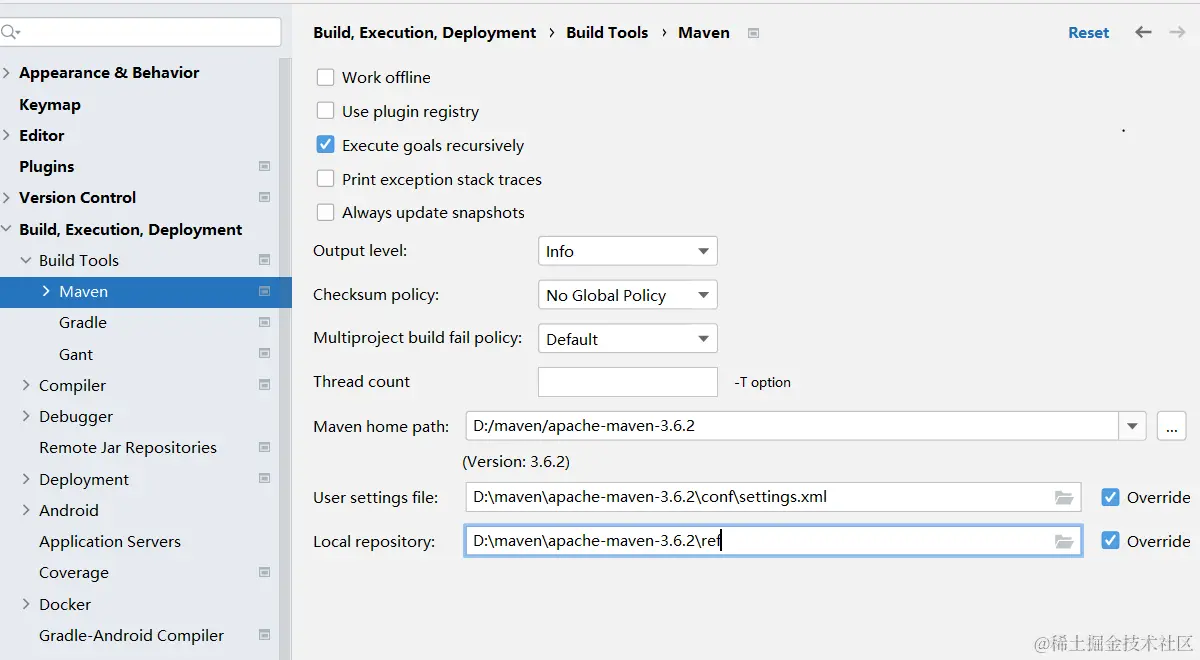This screenshot has width=1200, height=660.
Task: Browse folder icon in User settings file
Action: 1064,497
